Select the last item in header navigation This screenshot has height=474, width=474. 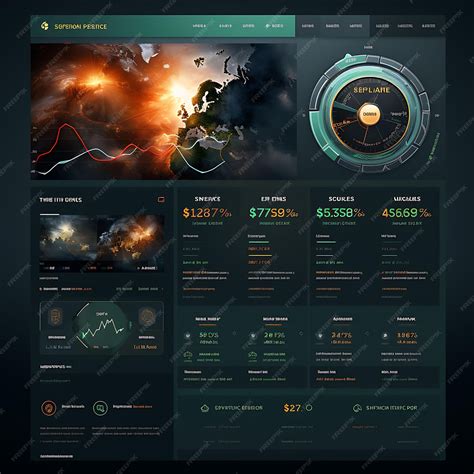click(428, 26)
